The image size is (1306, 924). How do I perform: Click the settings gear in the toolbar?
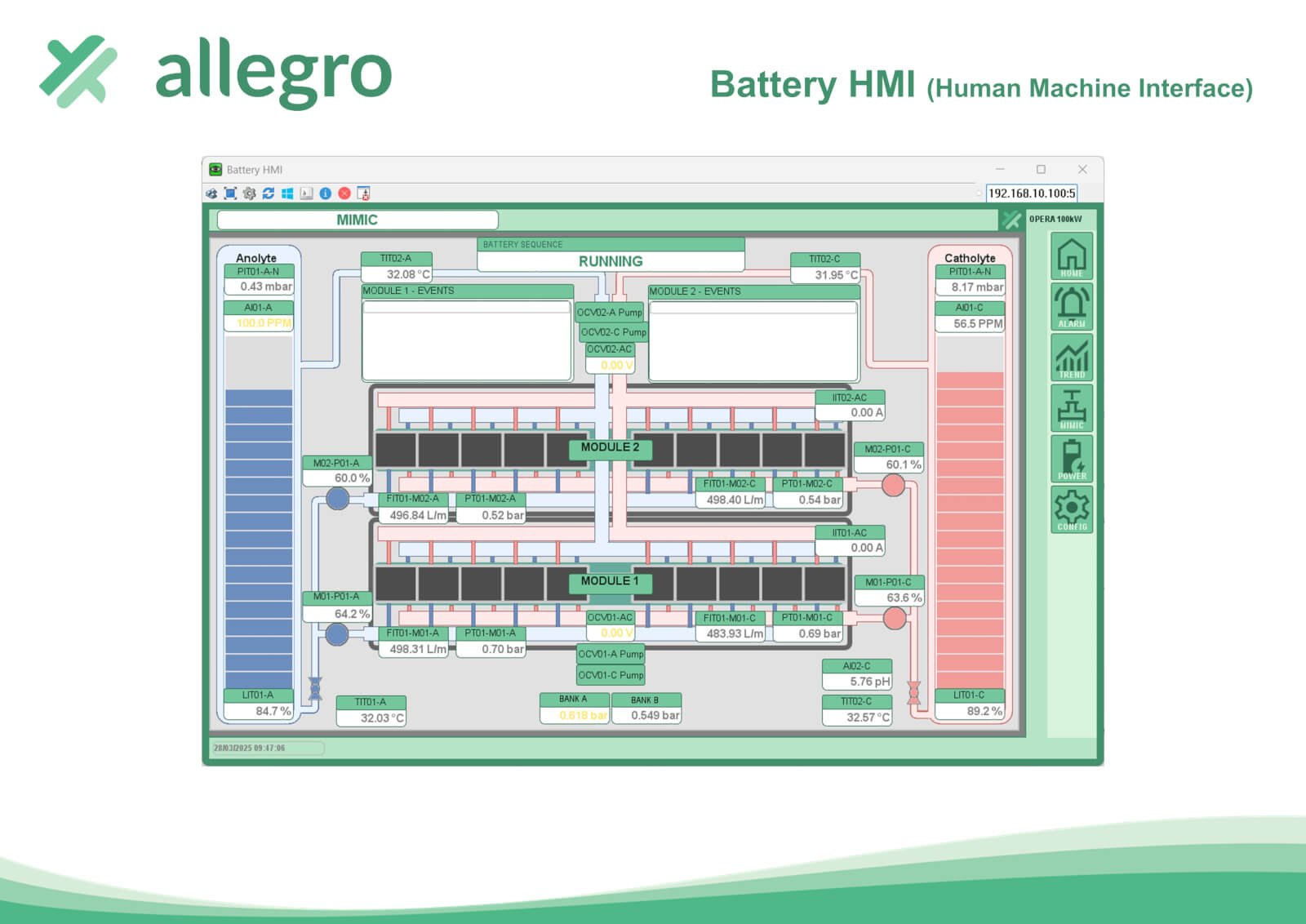click(x=249, y=193)
